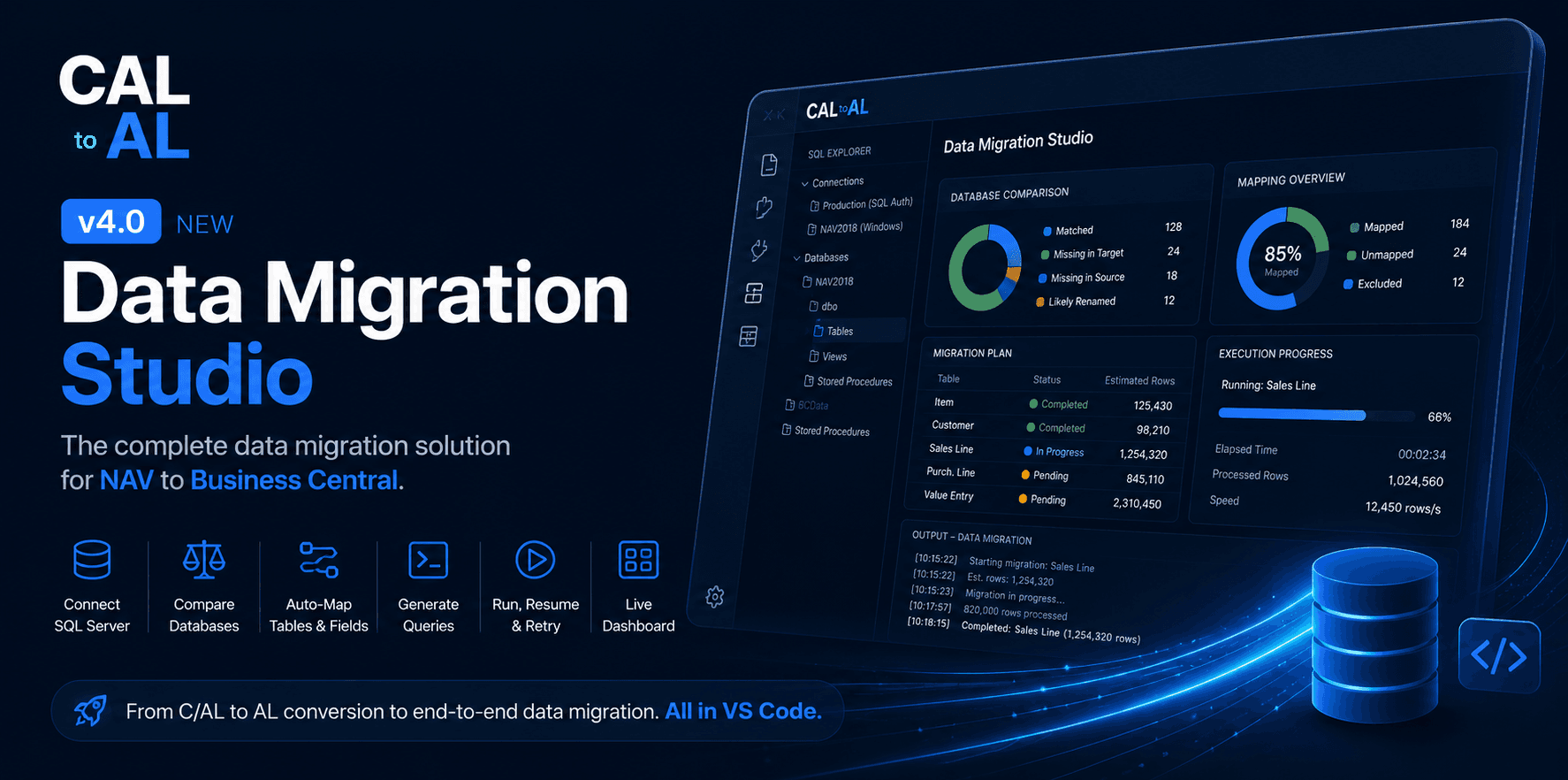The height and width of the screenshot is (780, 1568).
Task: Click the blue In Progress status dot
Action: point(1028,451)
